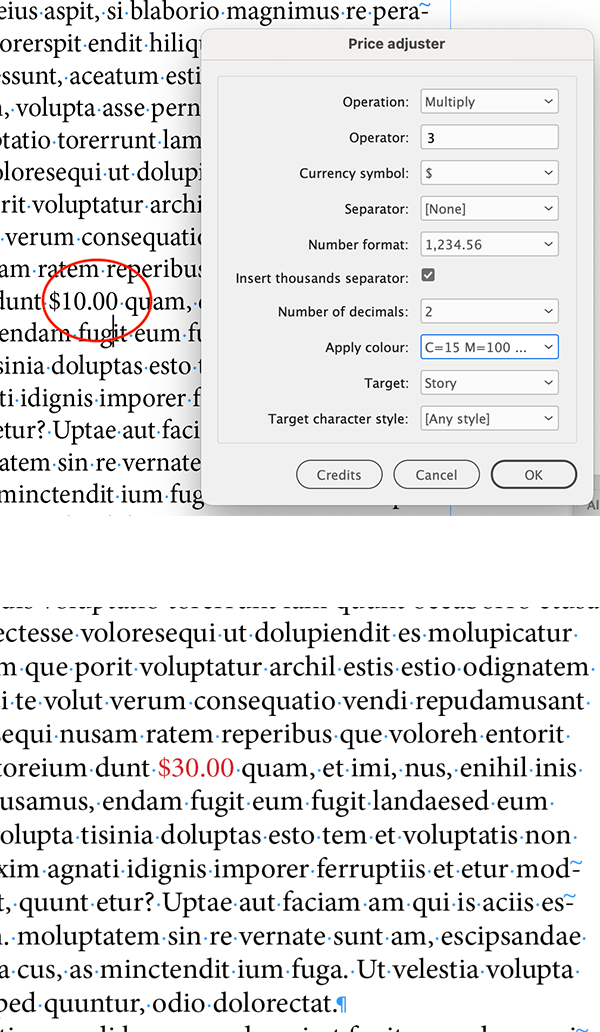600x1032 pixels.
Task: Click the Price adjuster dialog title
Action: pyautogui.click(x=397, y=44)
